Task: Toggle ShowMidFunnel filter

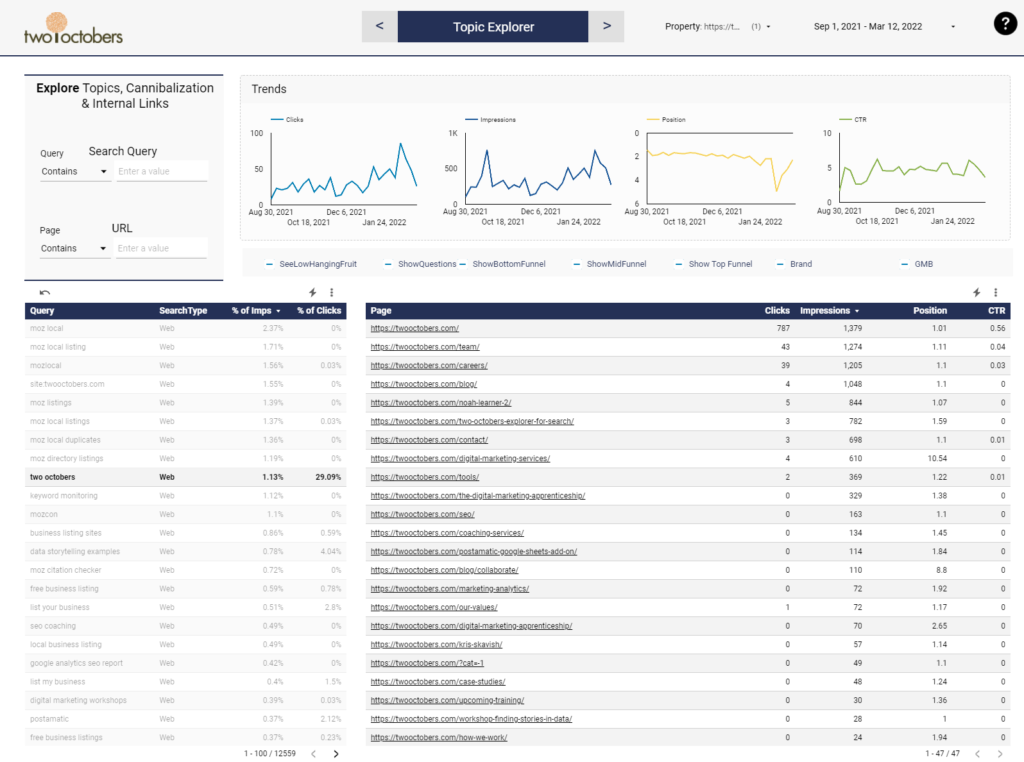Action: (609, 264)
